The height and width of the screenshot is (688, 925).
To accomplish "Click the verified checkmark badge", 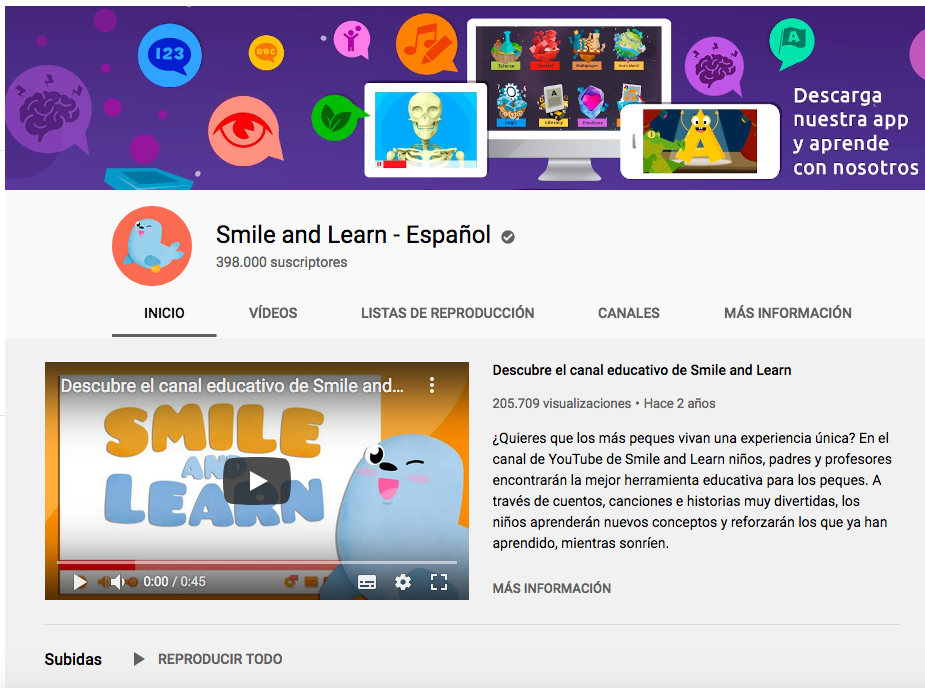I will click(x=508, y=237).
